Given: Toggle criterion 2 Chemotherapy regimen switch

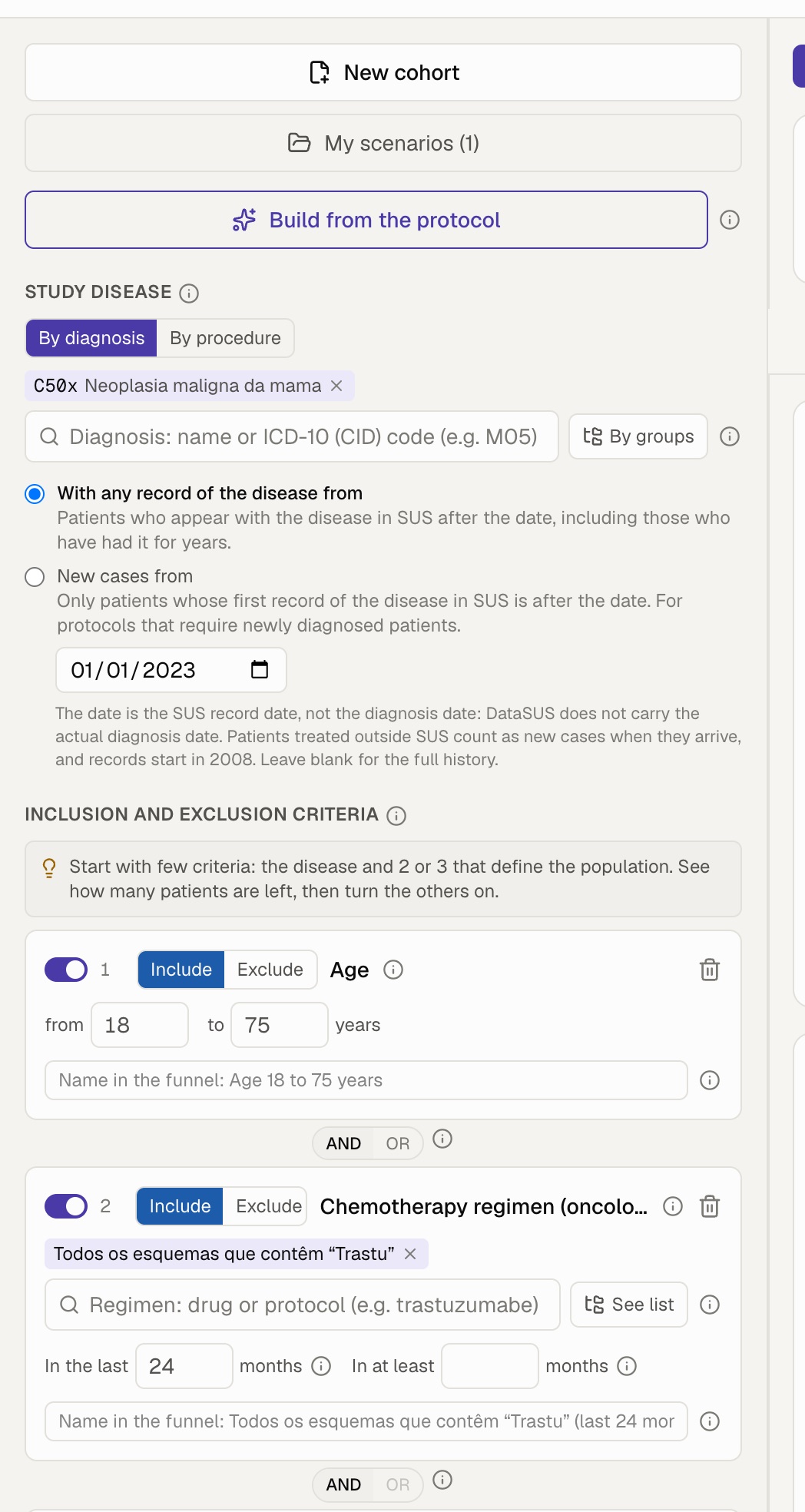Looking at the screenshot, I should pyautogui.click(x=66, y=1206).
